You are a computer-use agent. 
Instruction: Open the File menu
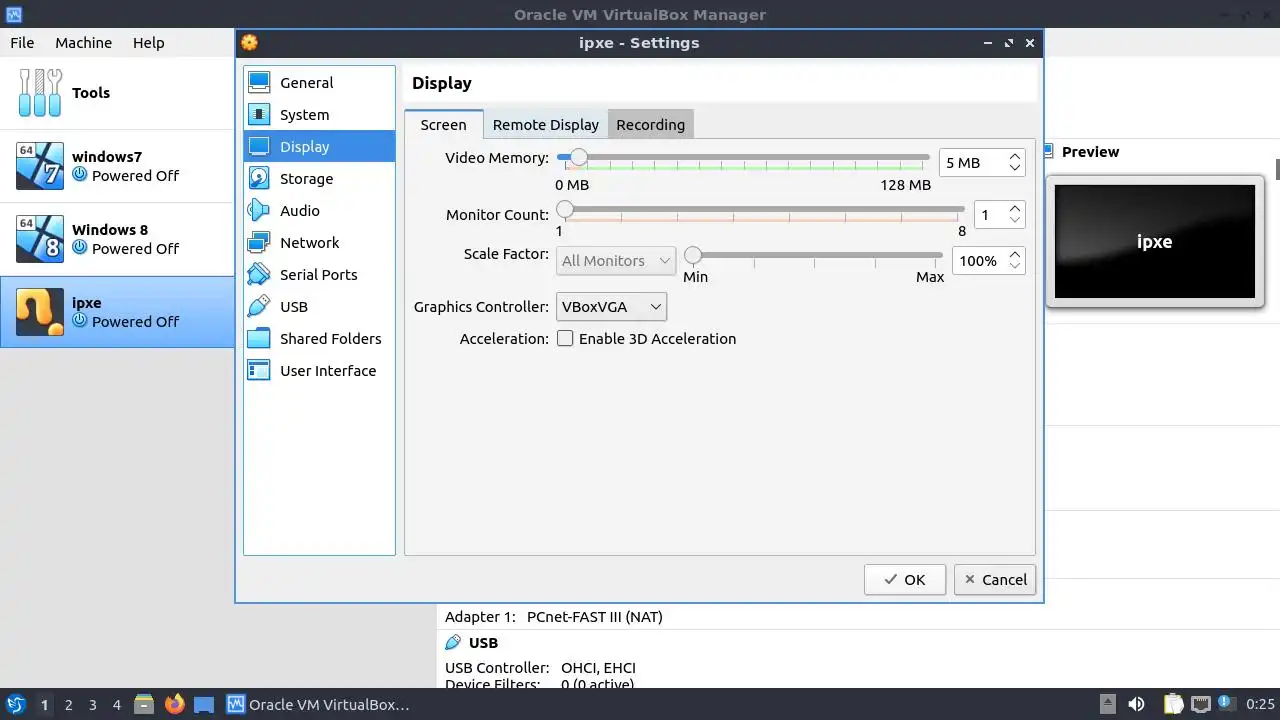[22, 43]
